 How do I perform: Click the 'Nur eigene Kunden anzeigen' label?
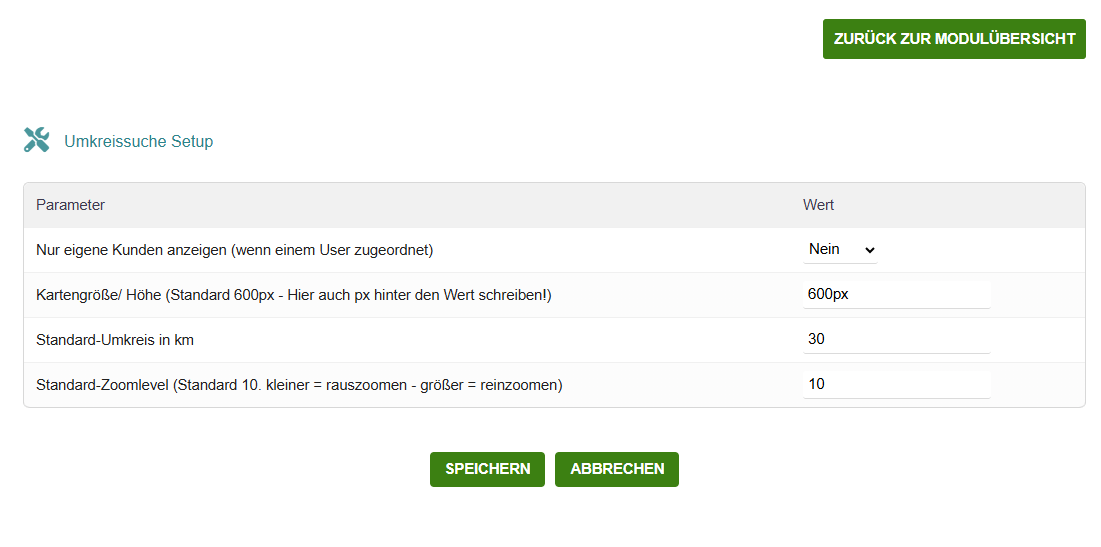click(x=131, y=250)
